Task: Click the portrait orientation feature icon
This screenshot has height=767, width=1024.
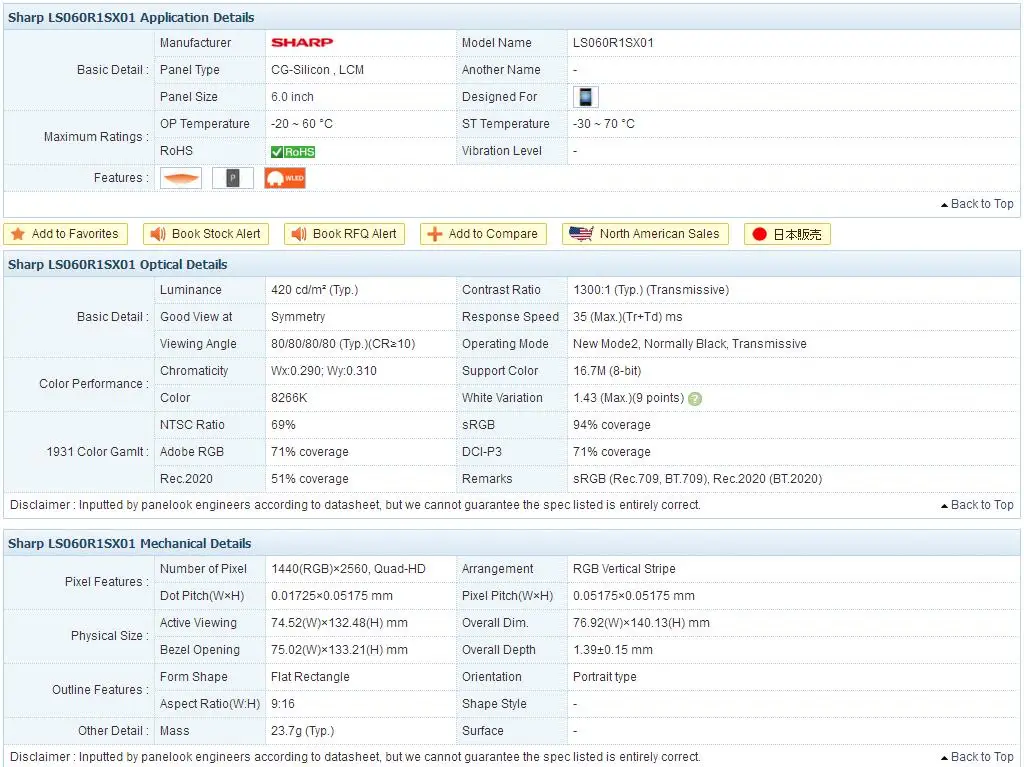Action: 232,178
